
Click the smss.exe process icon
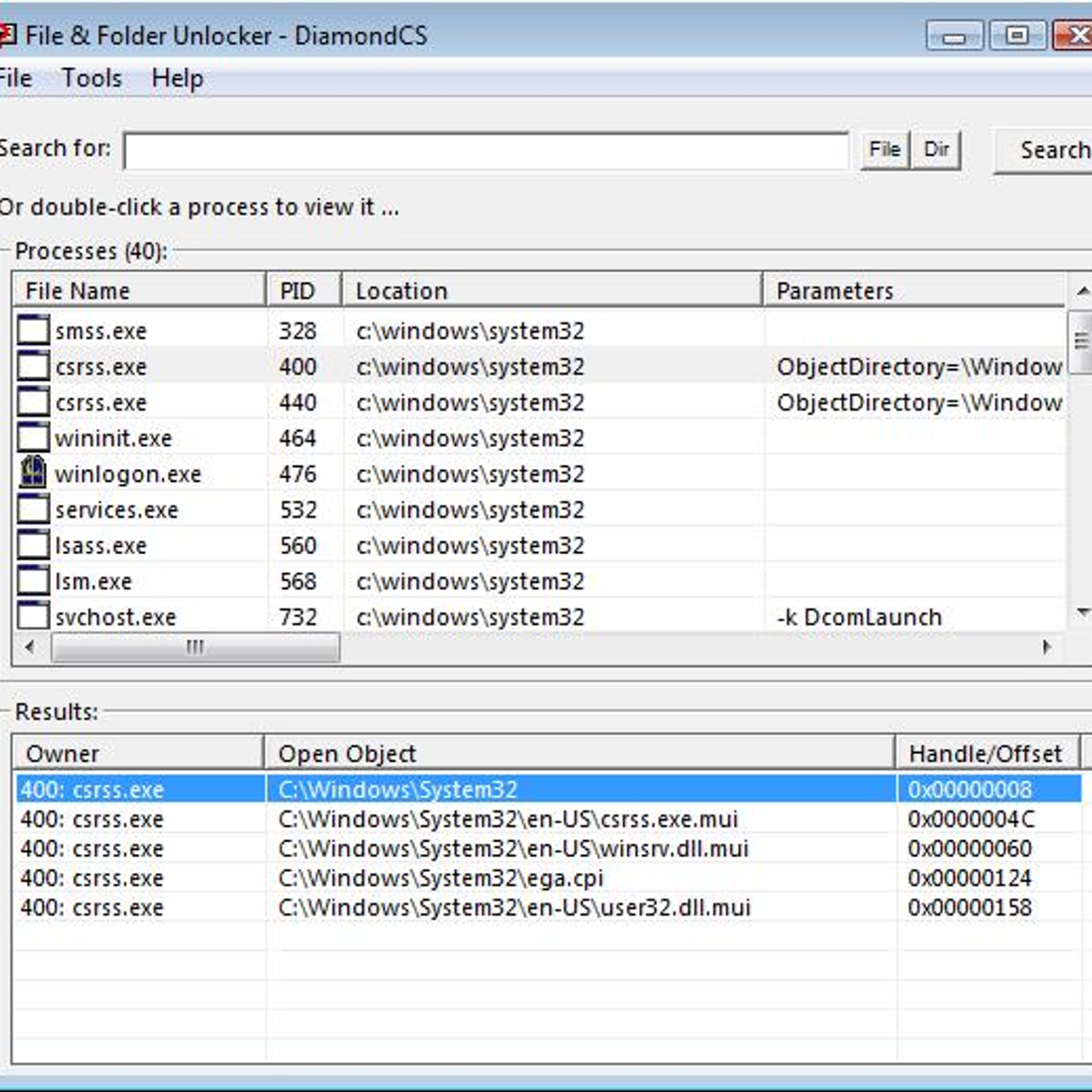33,330
